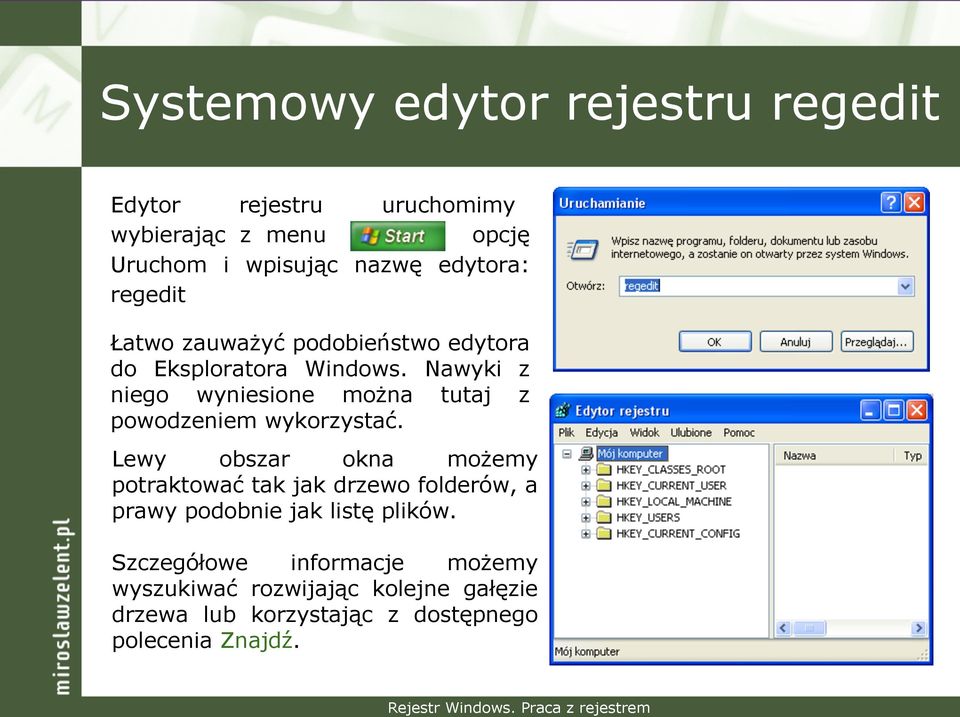Click the Anuluj button
The image size is (960, 717).
[x=795, y=342]
